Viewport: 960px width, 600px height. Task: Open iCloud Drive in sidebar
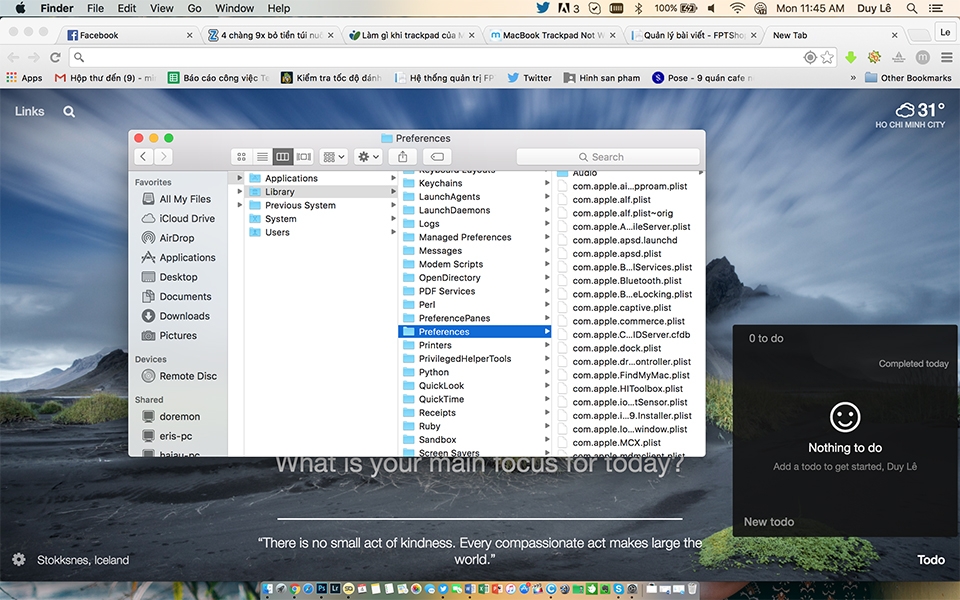tap(178, 219)
